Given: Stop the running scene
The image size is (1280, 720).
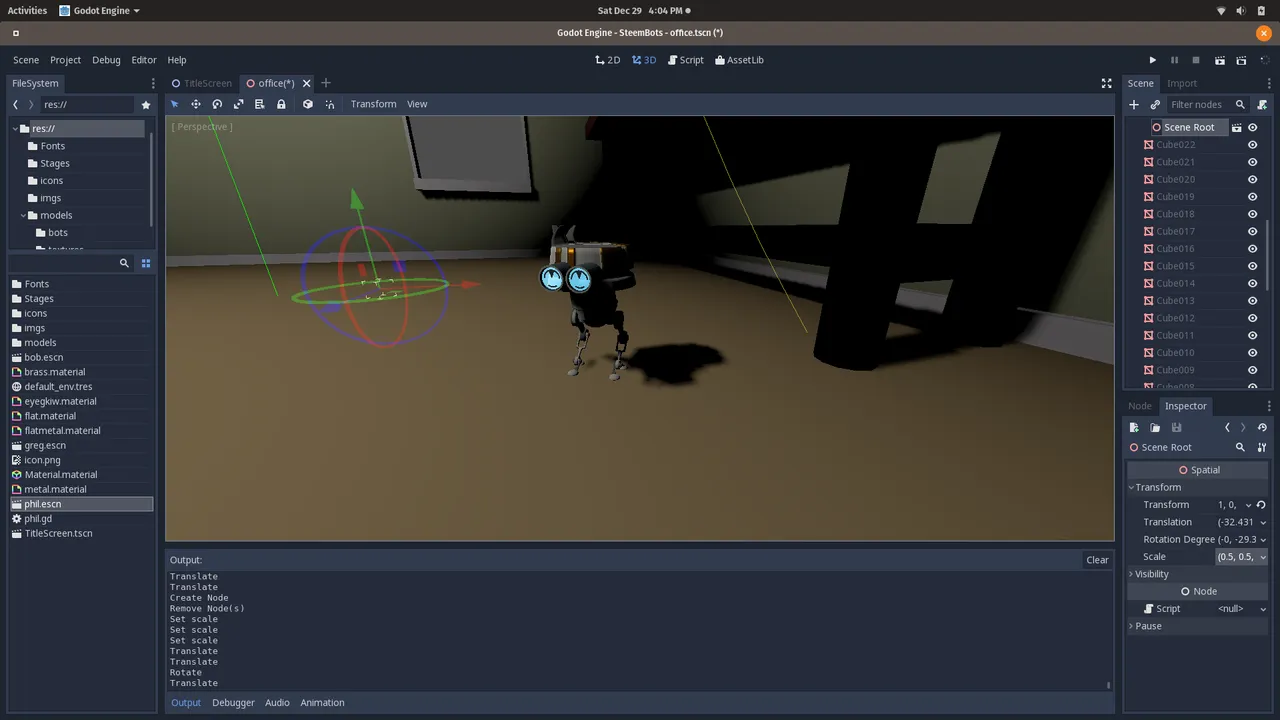Looking at the screenshot, I should click(x=1196, y=60).
